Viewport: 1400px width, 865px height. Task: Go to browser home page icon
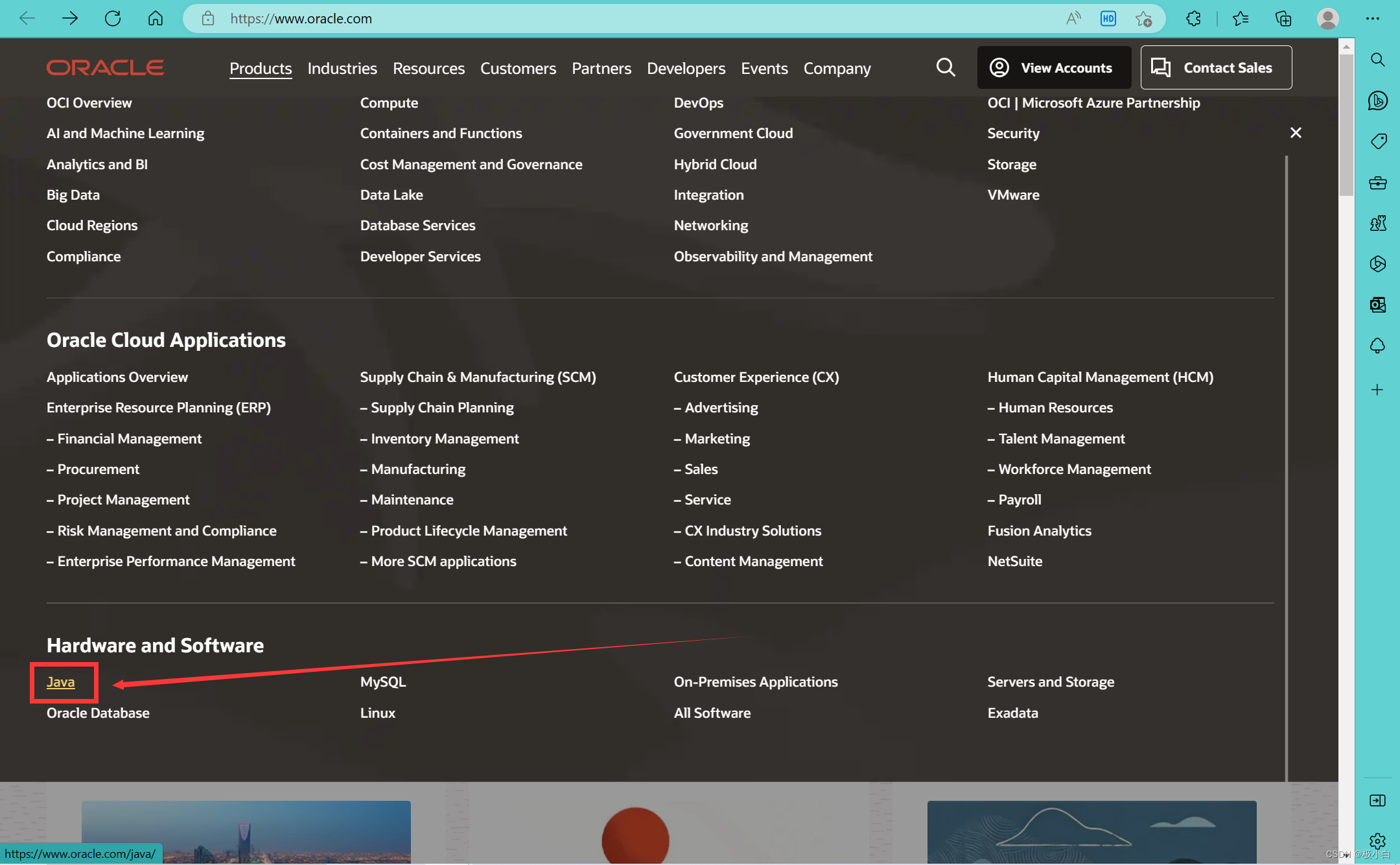click(x=156, y=18)
